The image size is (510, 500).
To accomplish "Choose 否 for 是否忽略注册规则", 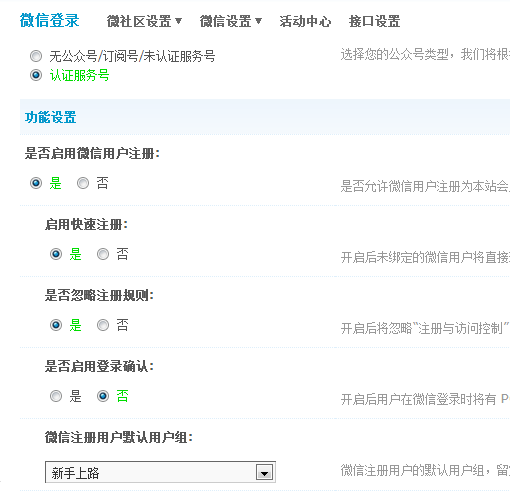I will click(x=103, y=325).
